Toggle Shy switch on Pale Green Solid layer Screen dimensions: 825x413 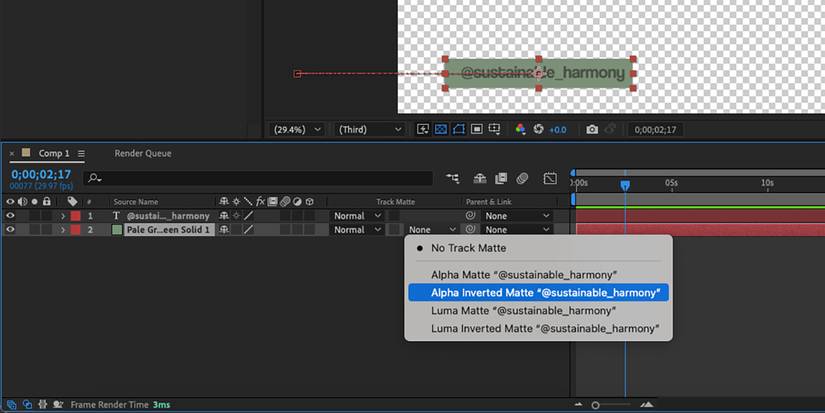[x=224, y=229]
